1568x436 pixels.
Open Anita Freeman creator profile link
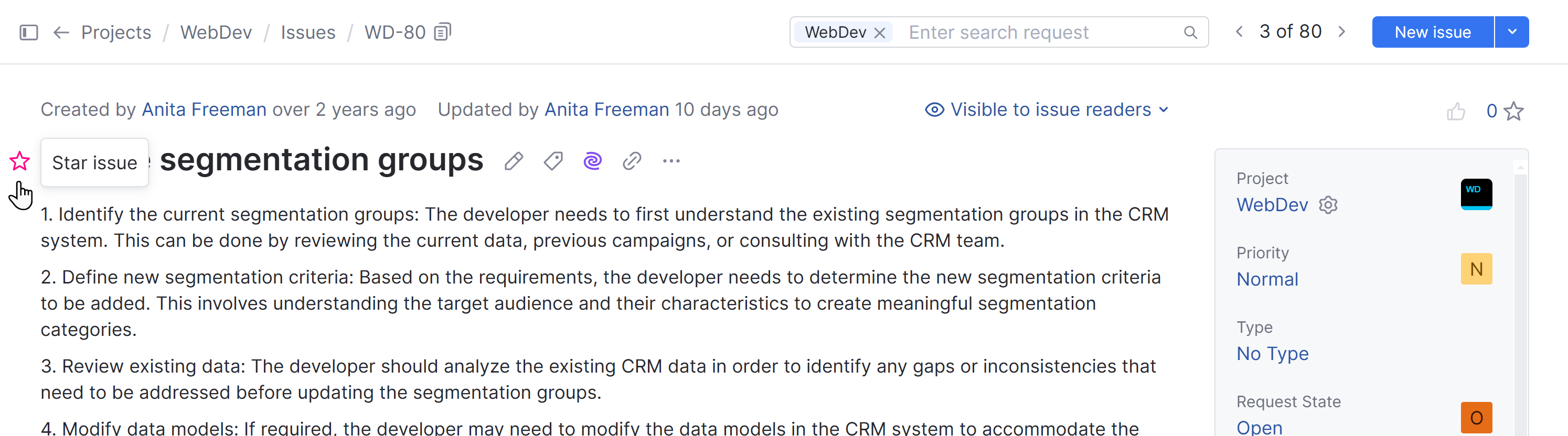204,110
